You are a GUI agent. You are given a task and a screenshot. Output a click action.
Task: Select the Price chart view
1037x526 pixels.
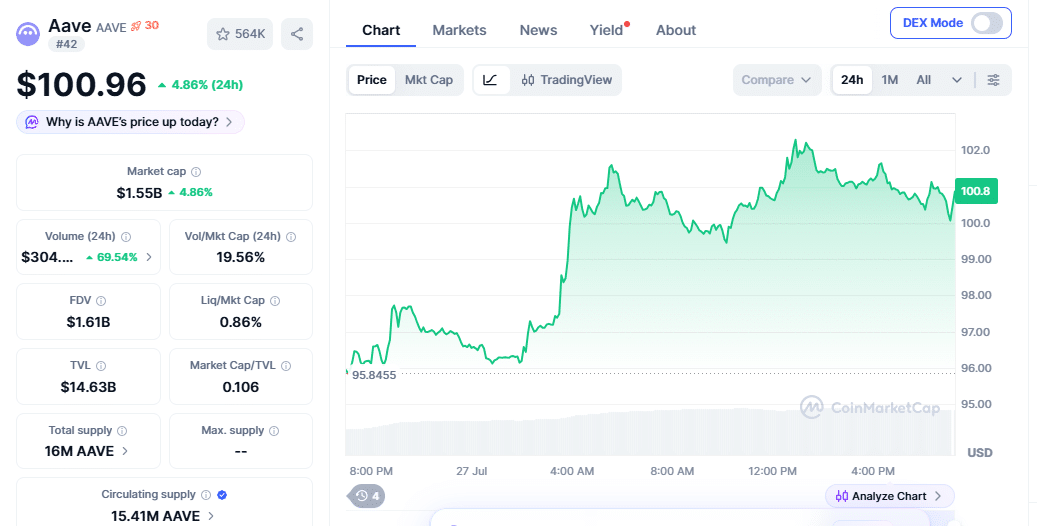tap(372, 80)
